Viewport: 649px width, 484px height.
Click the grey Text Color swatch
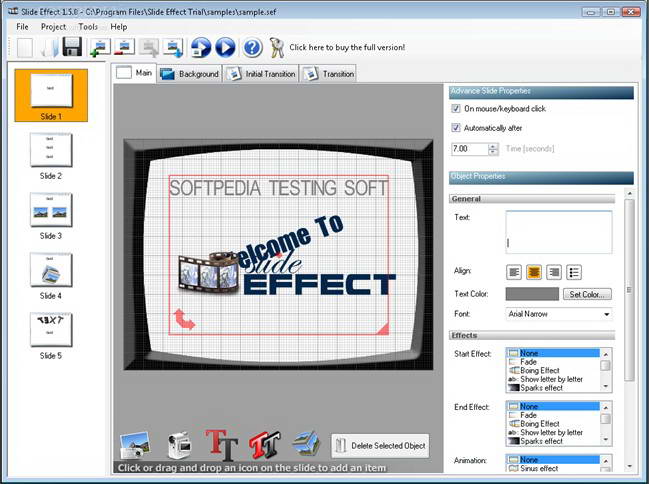click(x=532, y=294)
